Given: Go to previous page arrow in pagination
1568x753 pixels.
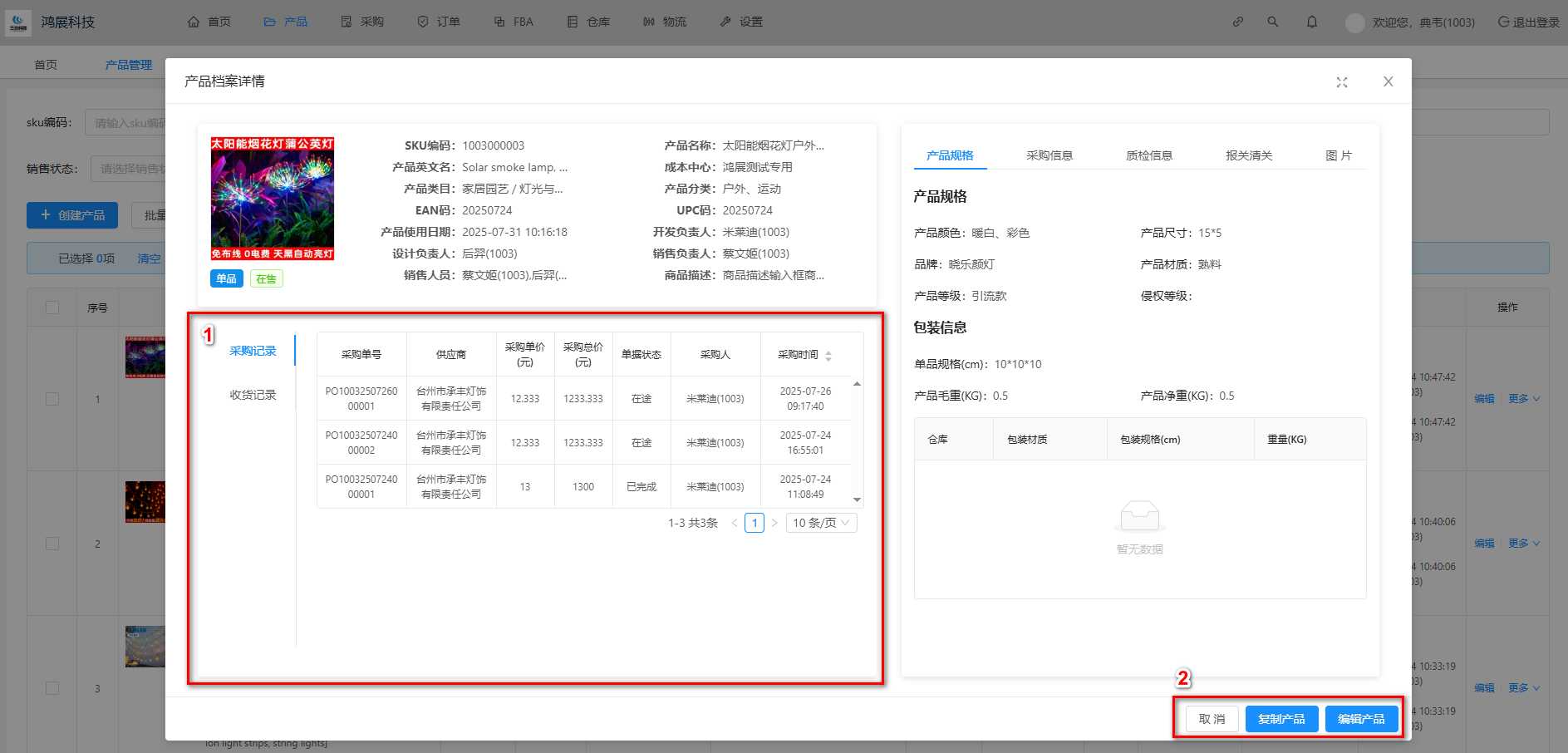Looking at the screenshot, I should point(734,523).
